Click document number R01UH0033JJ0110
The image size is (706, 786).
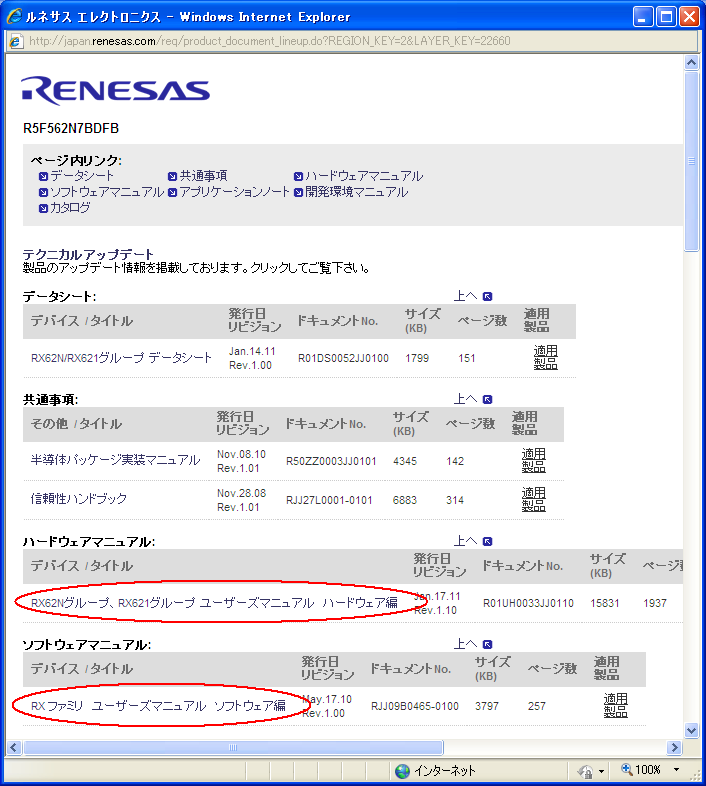528,603
